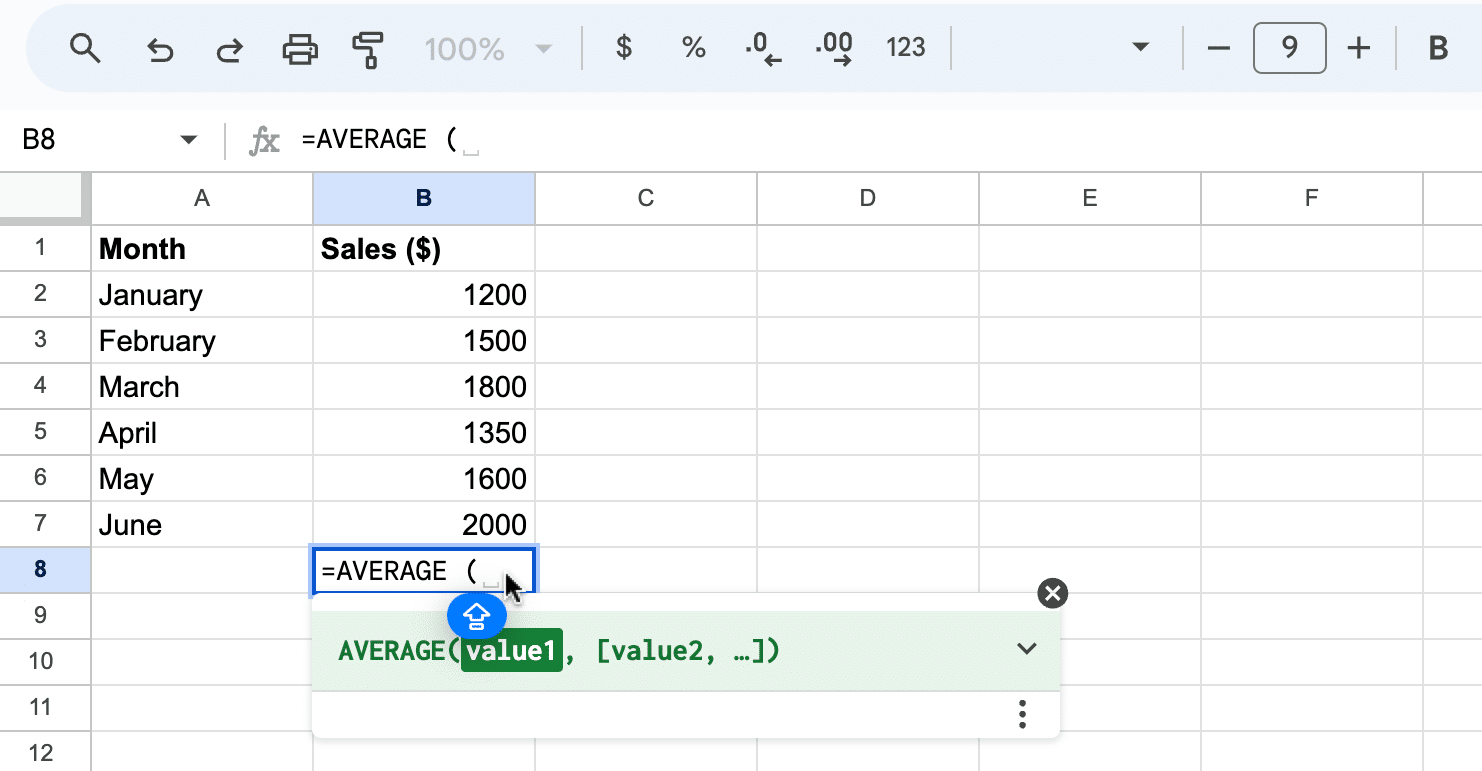1482x771 pixels.
Task: Click the search menus magnifier icon
Action: [85, 48]
